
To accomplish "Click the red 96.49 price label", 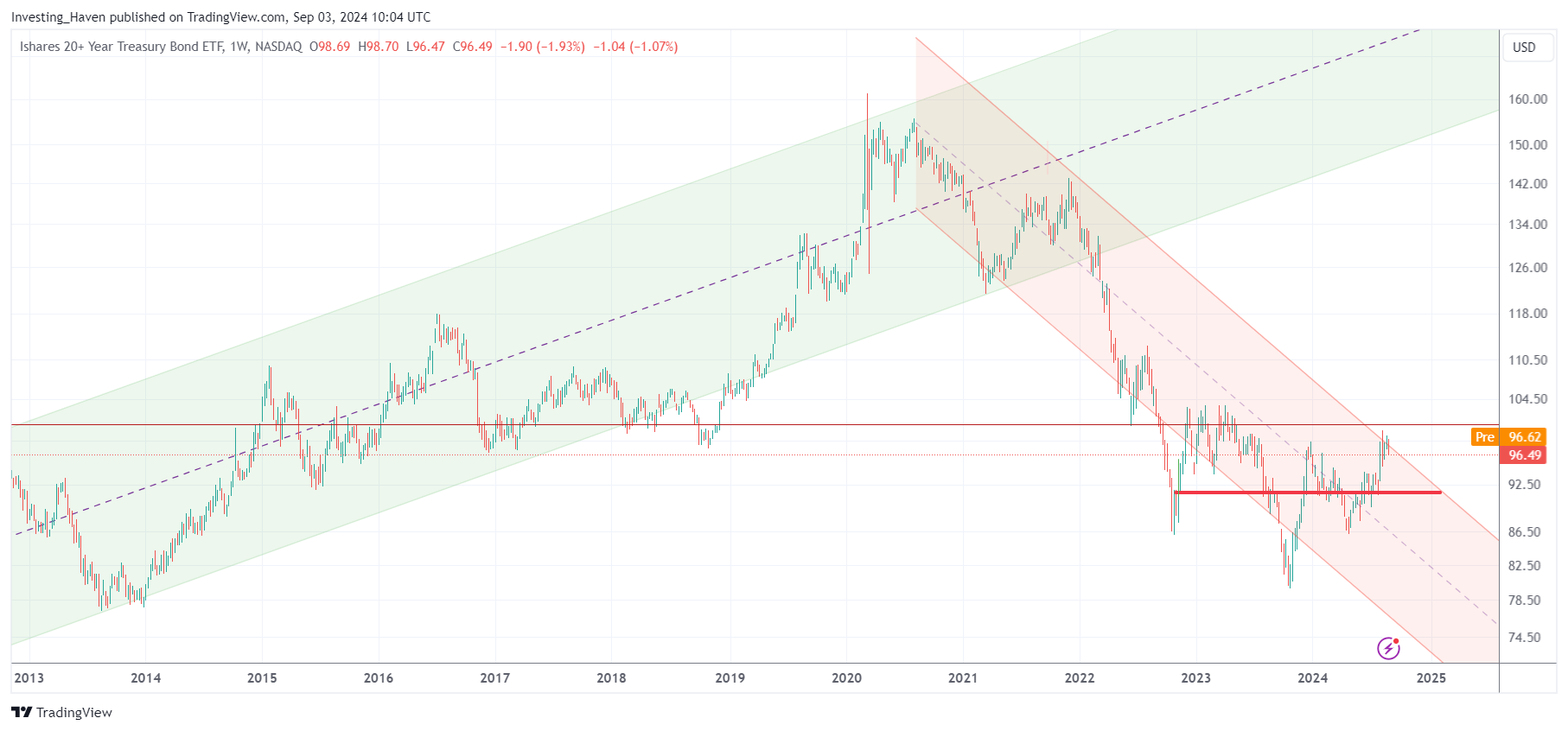I will (x=1525, y=455).
